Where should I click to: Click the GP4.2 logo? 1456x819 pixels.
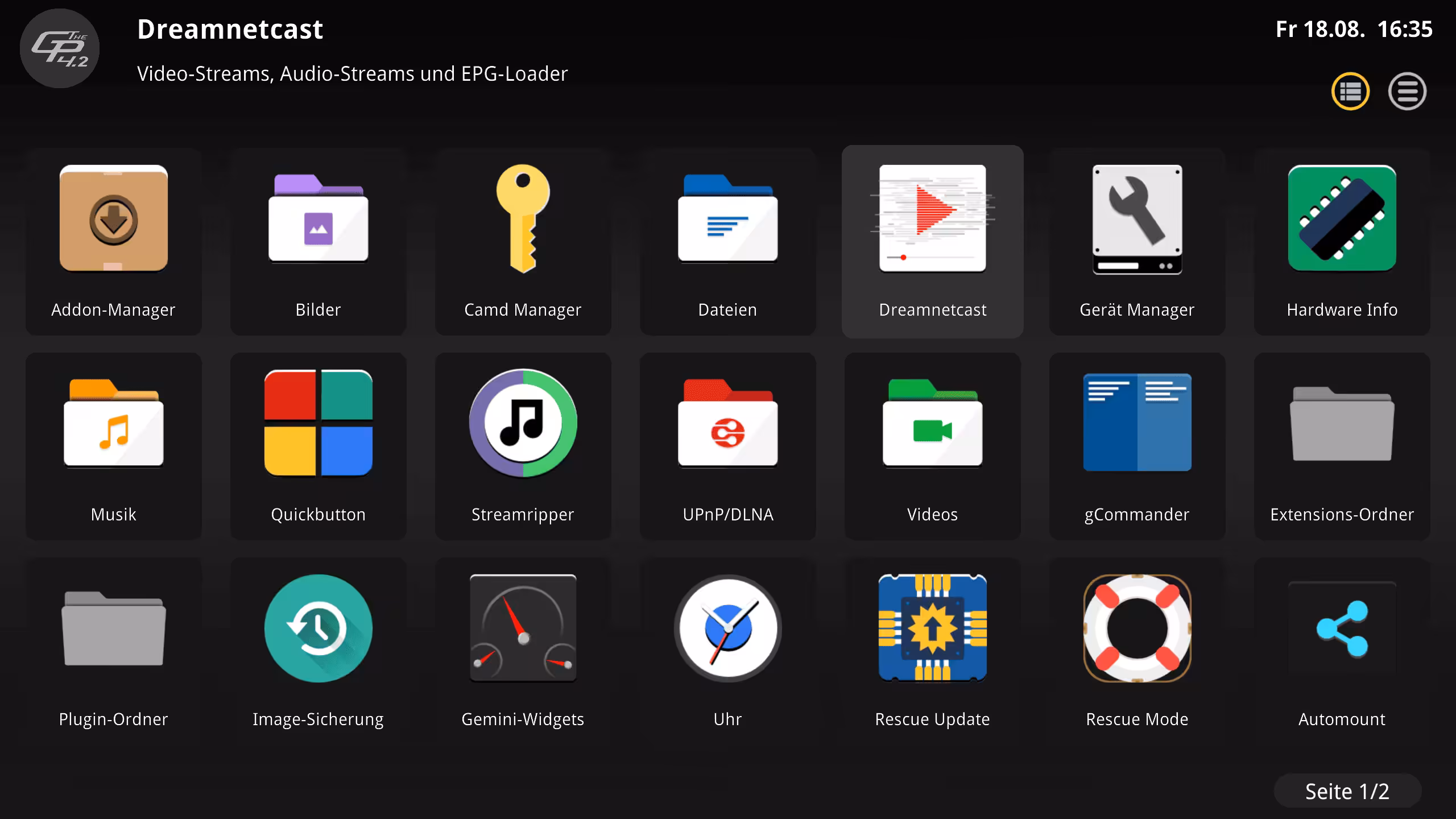click(59, 48)
